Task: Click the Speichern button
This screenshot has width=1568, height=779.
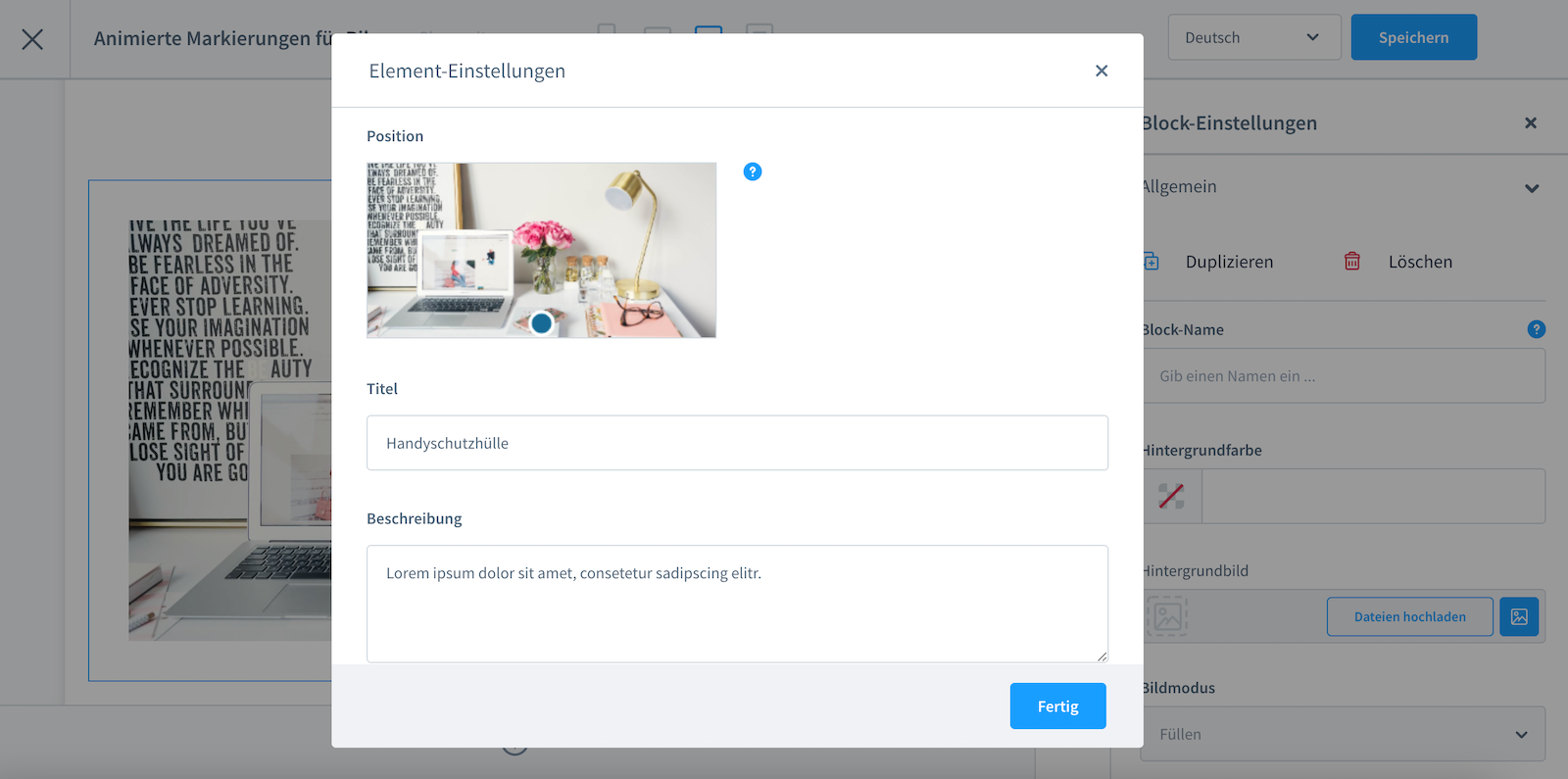Action: click(x=1413, y=37)
